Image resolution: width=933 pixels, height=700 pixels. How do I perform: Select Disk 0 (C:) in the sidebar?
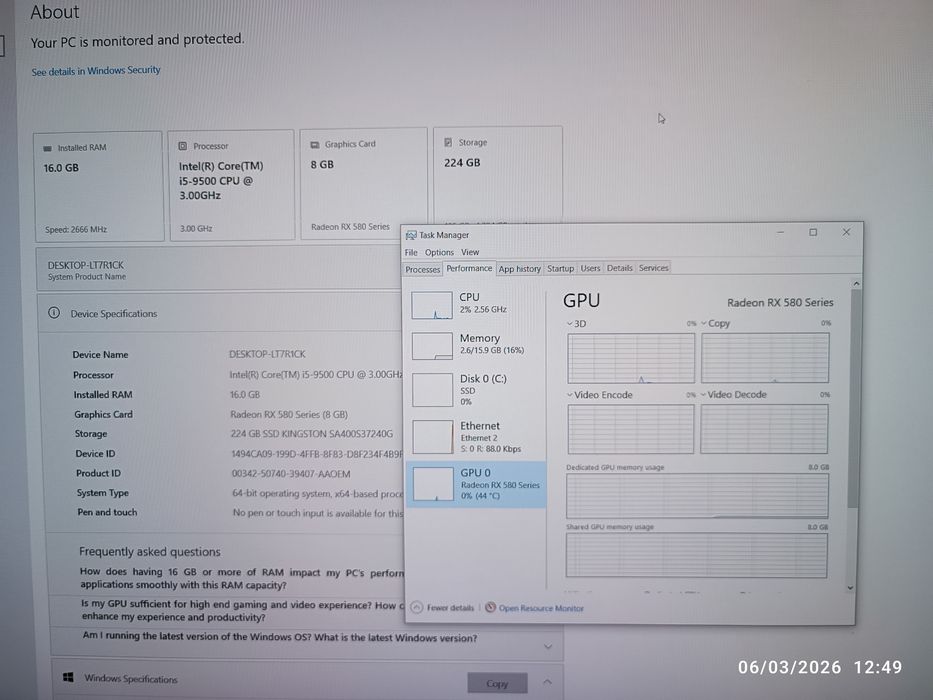(476, 390)
